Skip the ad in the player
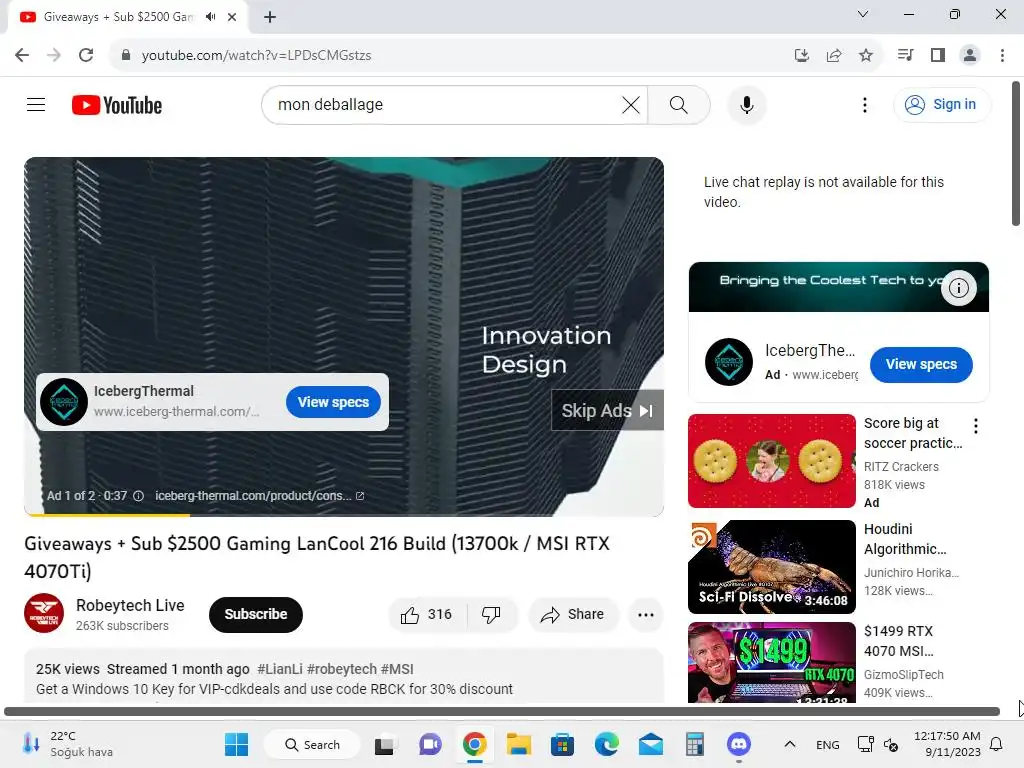Image resolution: width=1024 pixels, height=768 pixels. tap(607, 410)
